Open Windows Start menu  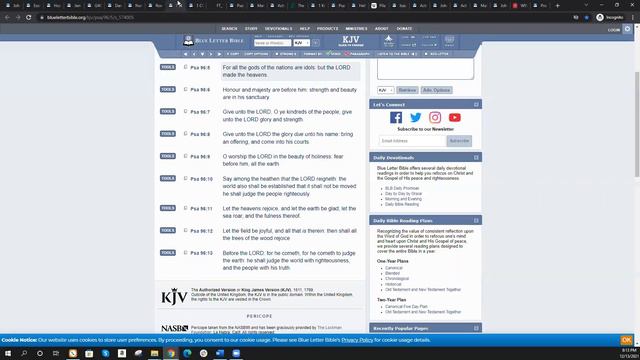pos(8,353)
